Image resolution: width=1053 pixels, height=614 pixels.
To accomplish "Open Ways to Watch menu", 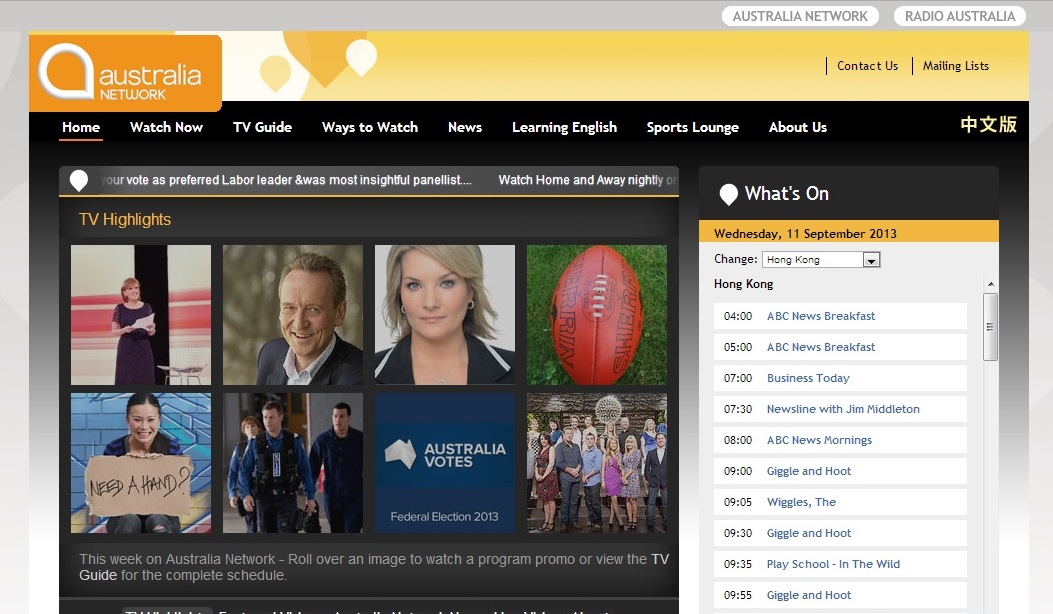I will point(369,127).
